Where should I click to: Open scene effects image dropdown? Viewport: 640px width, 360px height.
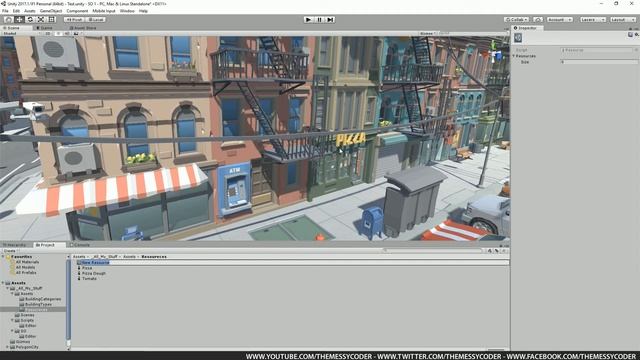(x=77, y=33)
